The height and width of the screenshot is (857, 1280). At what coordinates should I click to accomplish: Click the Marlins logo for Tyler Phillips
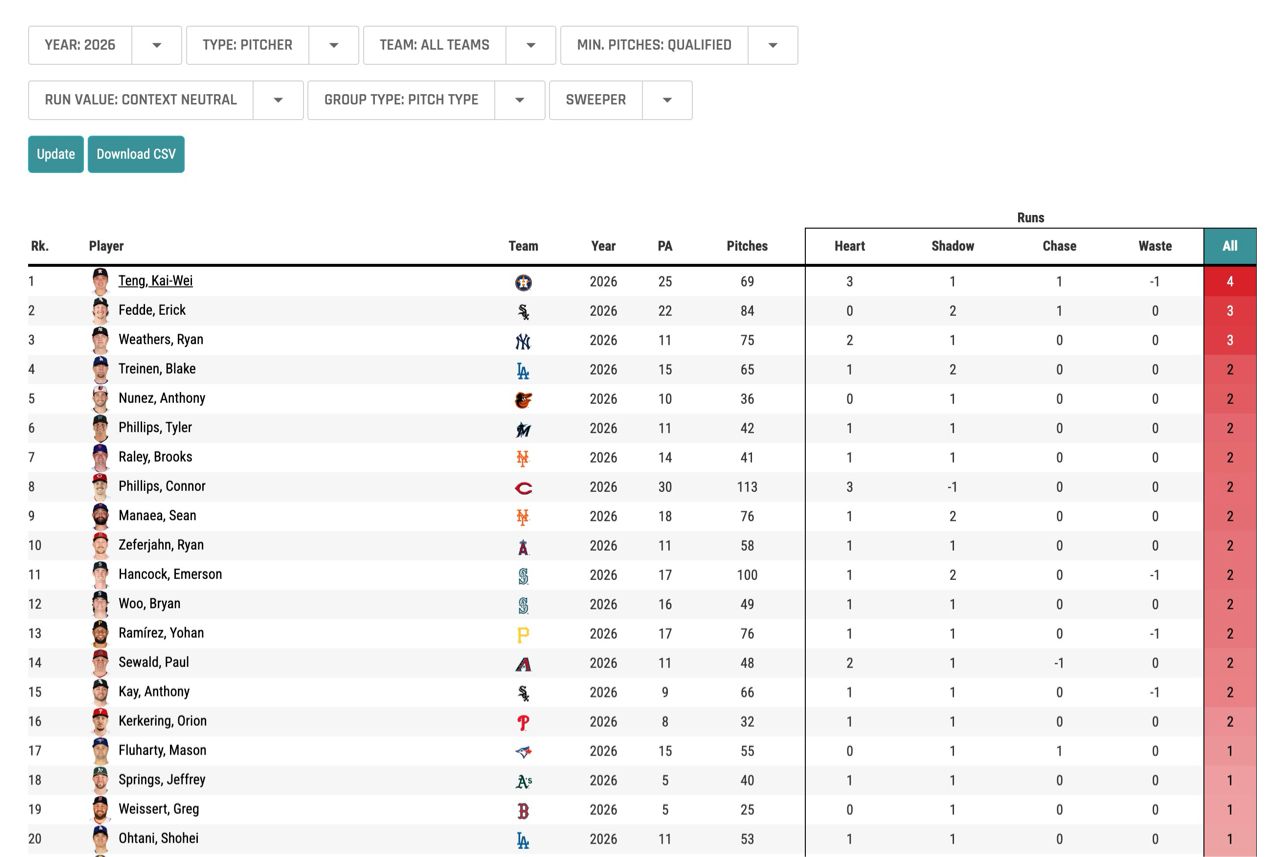[523, 429]
